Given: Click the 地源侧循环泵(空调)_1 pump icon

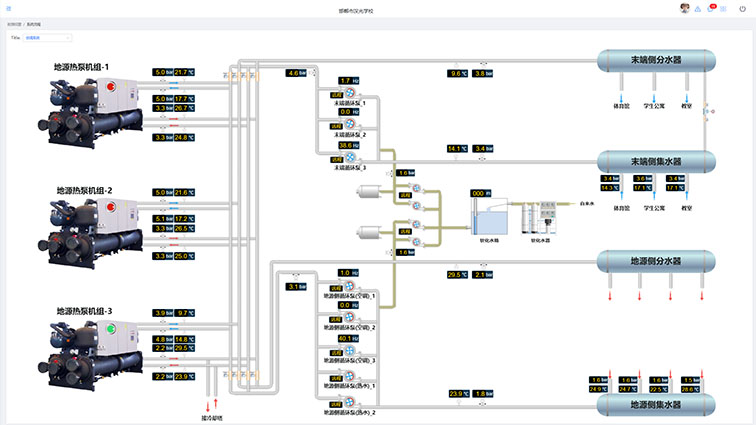Looking at the screenshot, I should click(x=350, y=286).
